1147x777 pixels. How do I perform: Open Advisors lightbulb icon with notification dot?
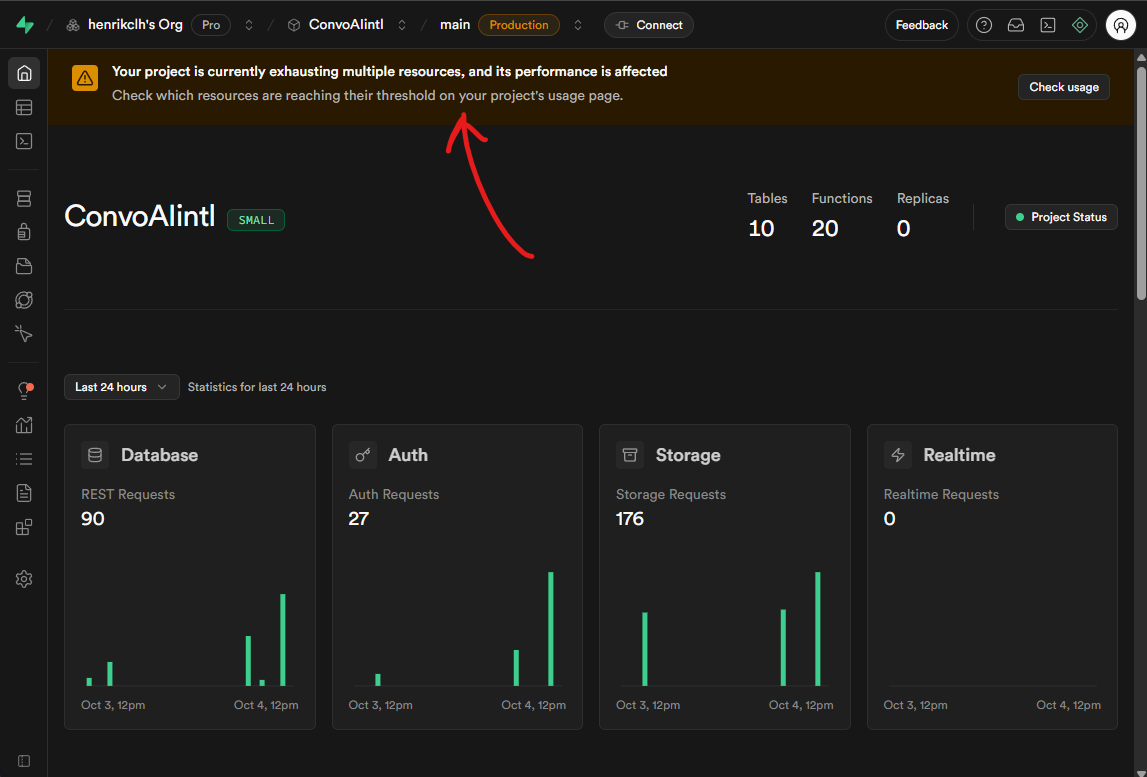[x=24, y=391]
